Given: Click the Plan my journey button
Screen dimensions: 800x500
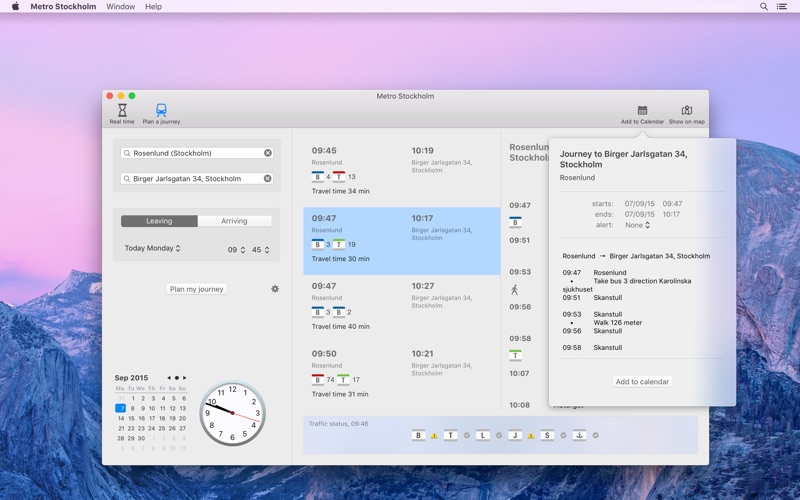Looking at the screenshot, I should pos(196,289).
